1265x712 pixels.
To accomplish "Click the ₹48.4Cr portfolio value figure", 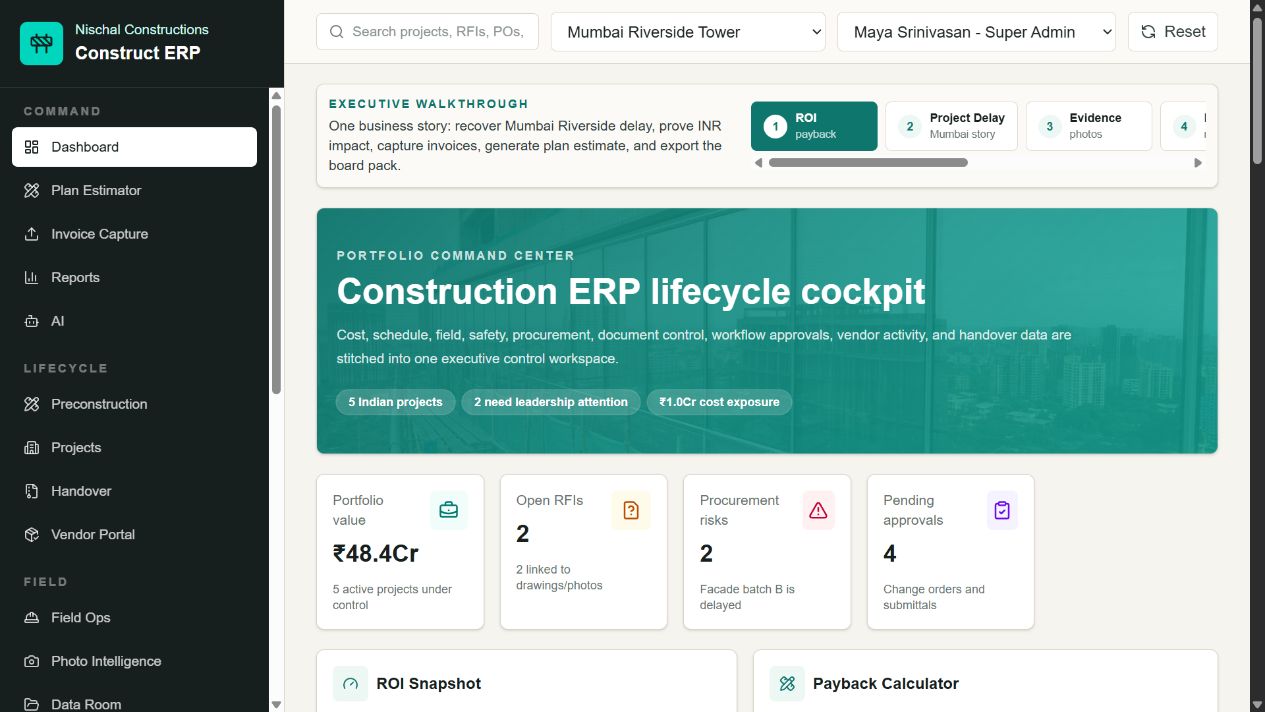I will [376, 553].
